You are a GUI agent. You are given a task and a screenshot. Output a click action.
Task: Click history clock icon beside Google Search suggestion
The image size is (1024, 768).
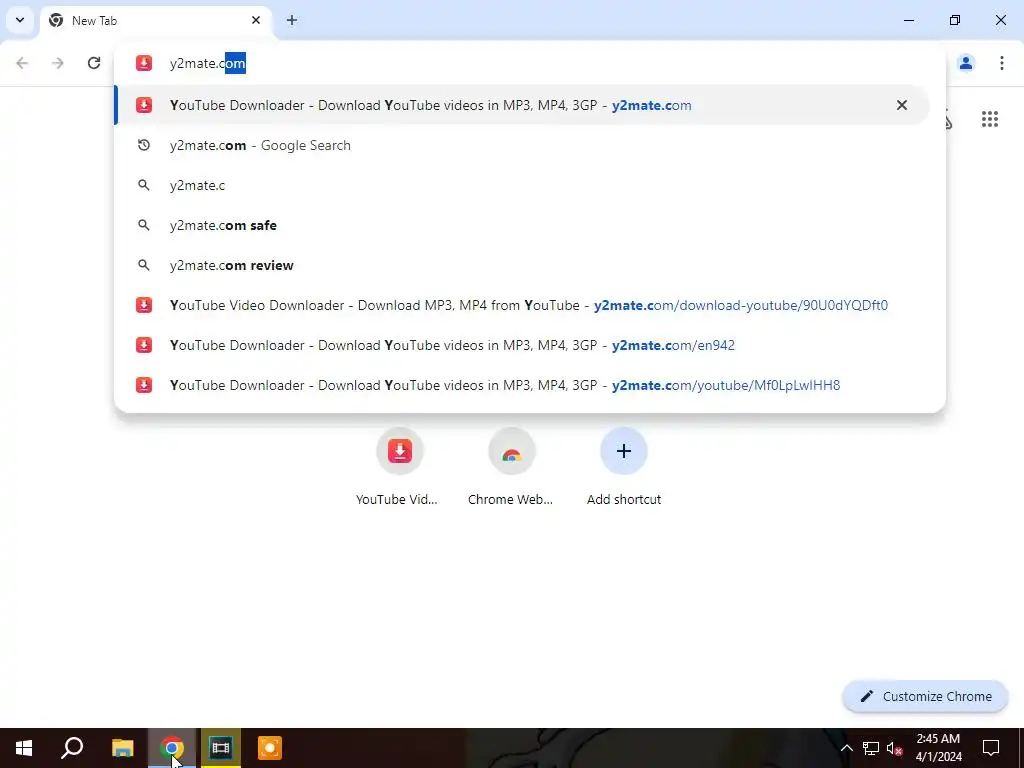144,145
